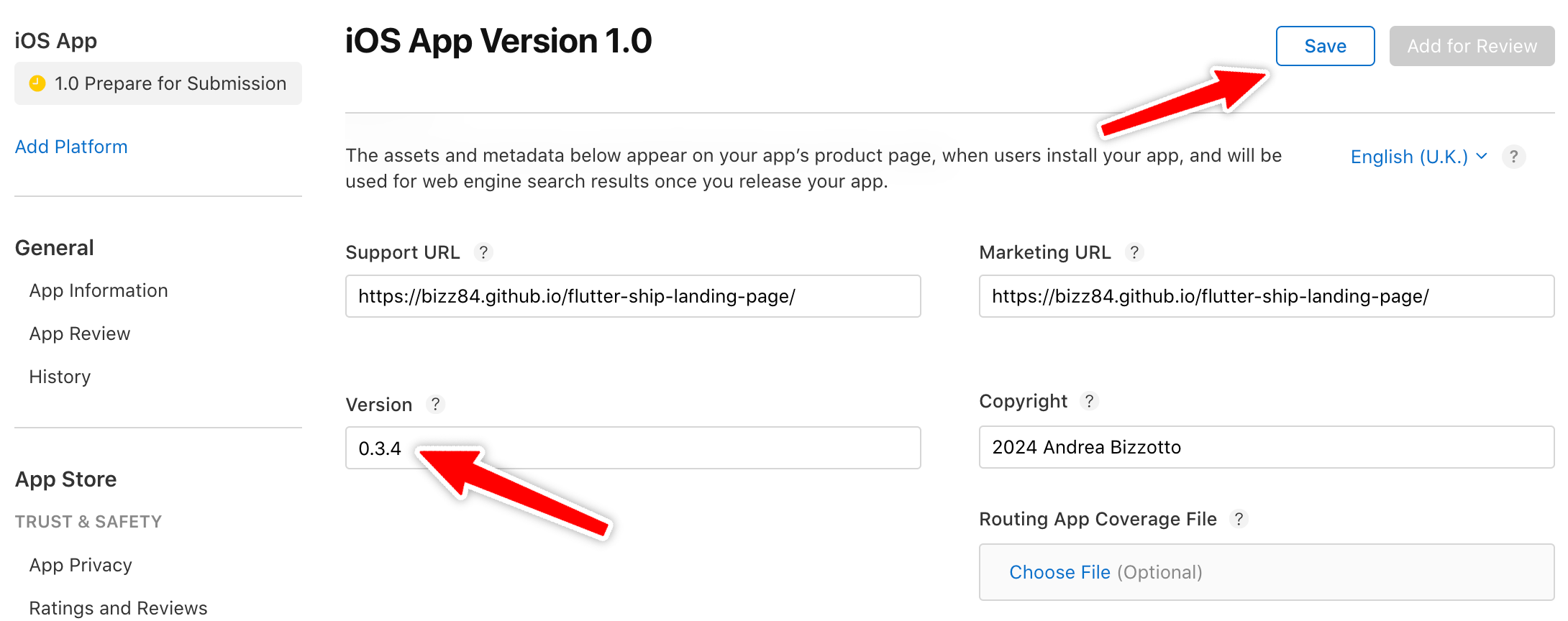1568x621 pixels.
Task: Click the Support URL help icon
Action: click(x=483, y=252)
